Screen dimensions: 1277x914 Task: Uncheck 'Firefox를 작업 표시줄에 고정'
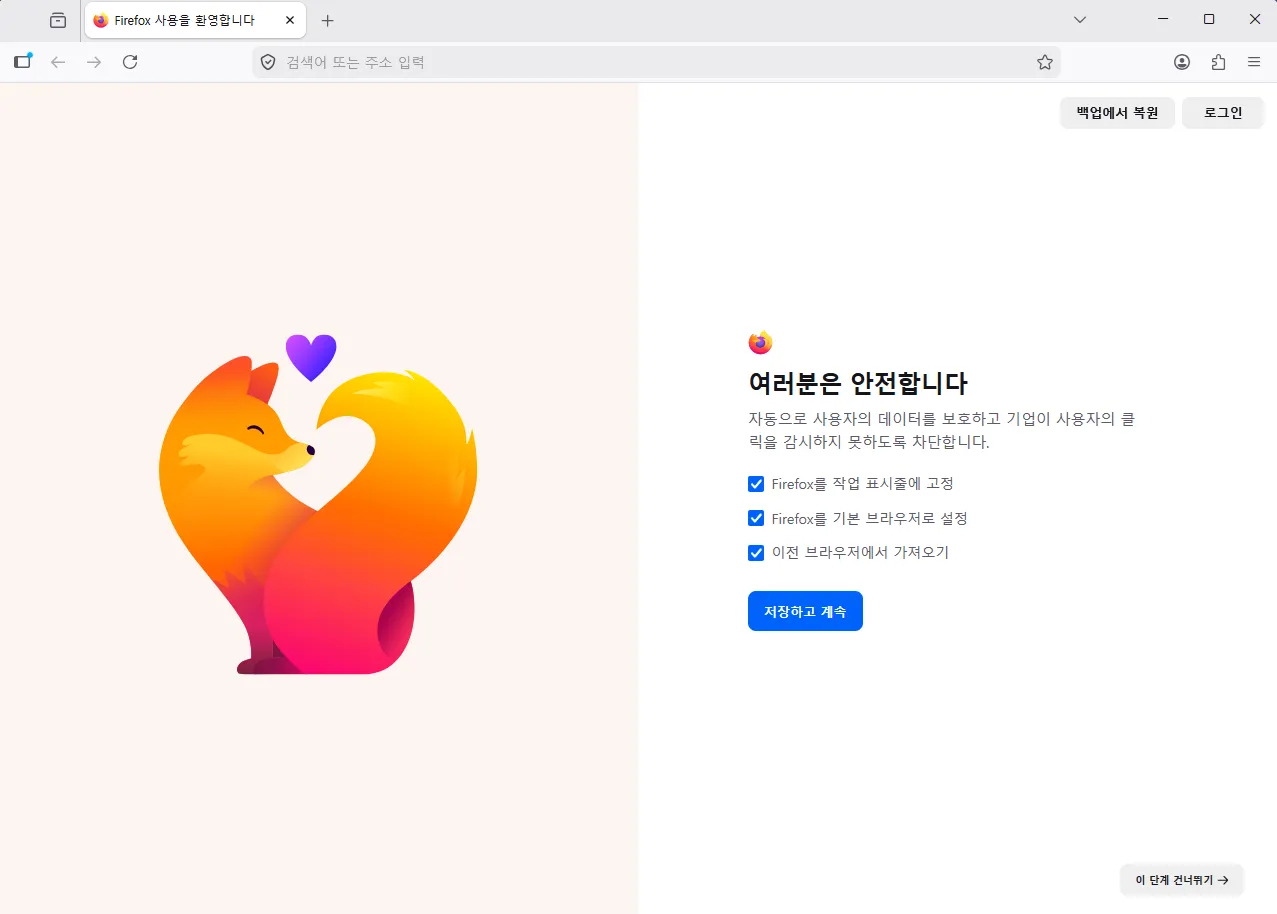point(756,484)
